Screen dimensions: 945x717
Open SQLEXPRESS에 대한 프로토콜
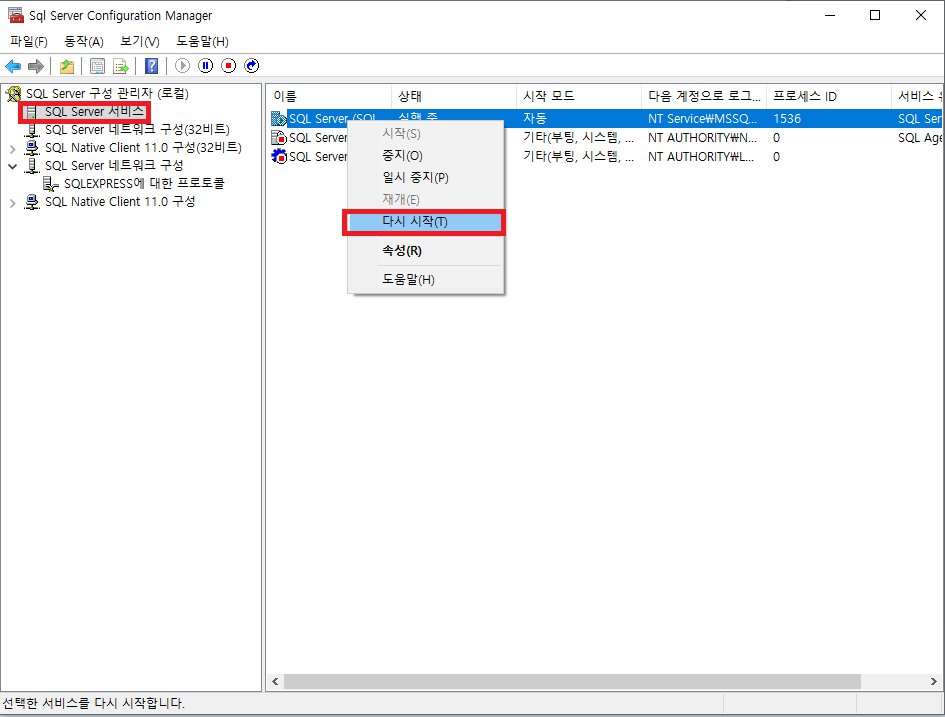point(144,184)
